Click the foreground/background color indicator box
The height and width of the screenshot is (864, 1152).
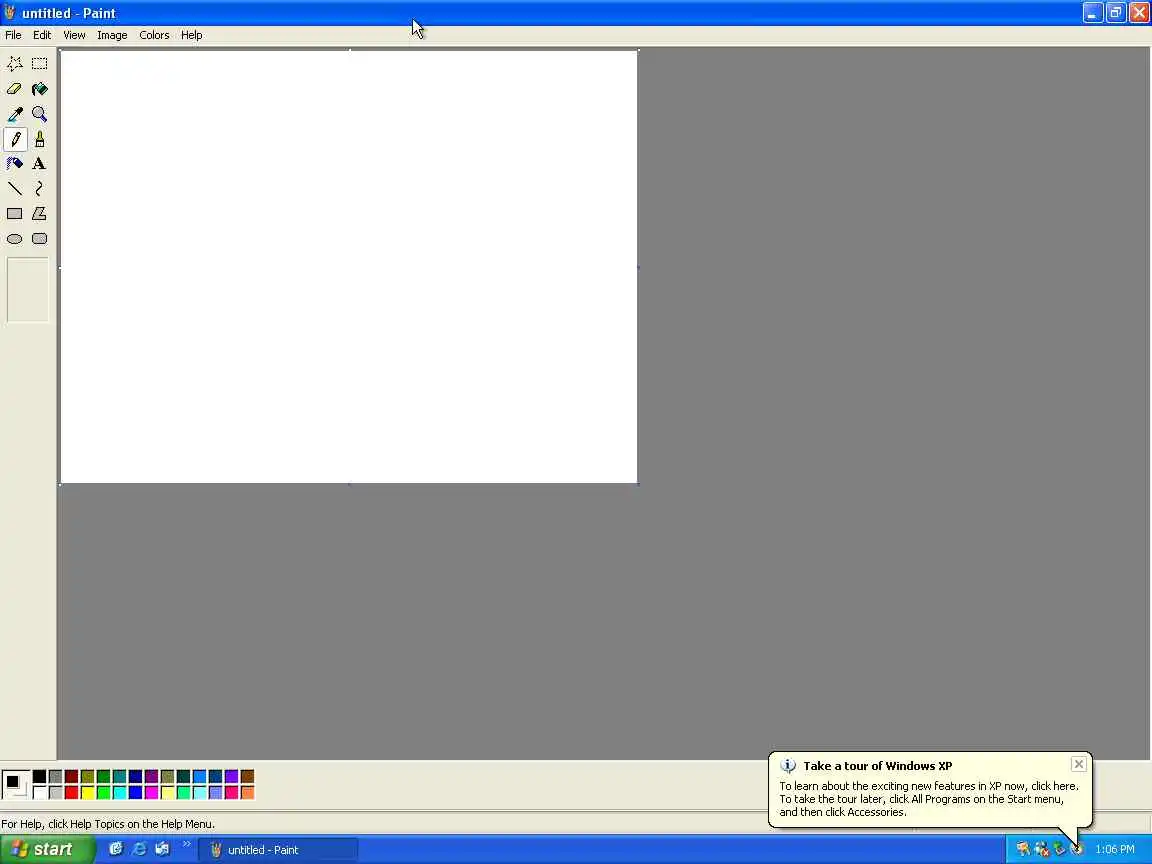[x=15, y=785]
